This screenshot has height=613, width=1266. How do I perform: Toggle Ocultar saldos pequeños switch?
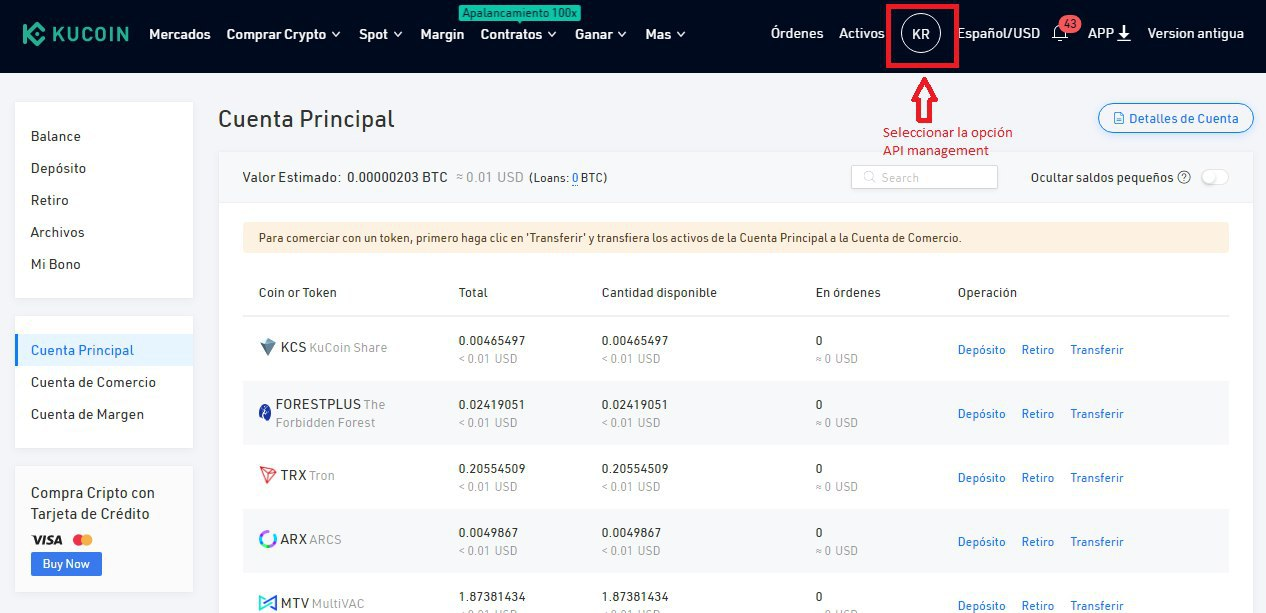[1214, 177]
